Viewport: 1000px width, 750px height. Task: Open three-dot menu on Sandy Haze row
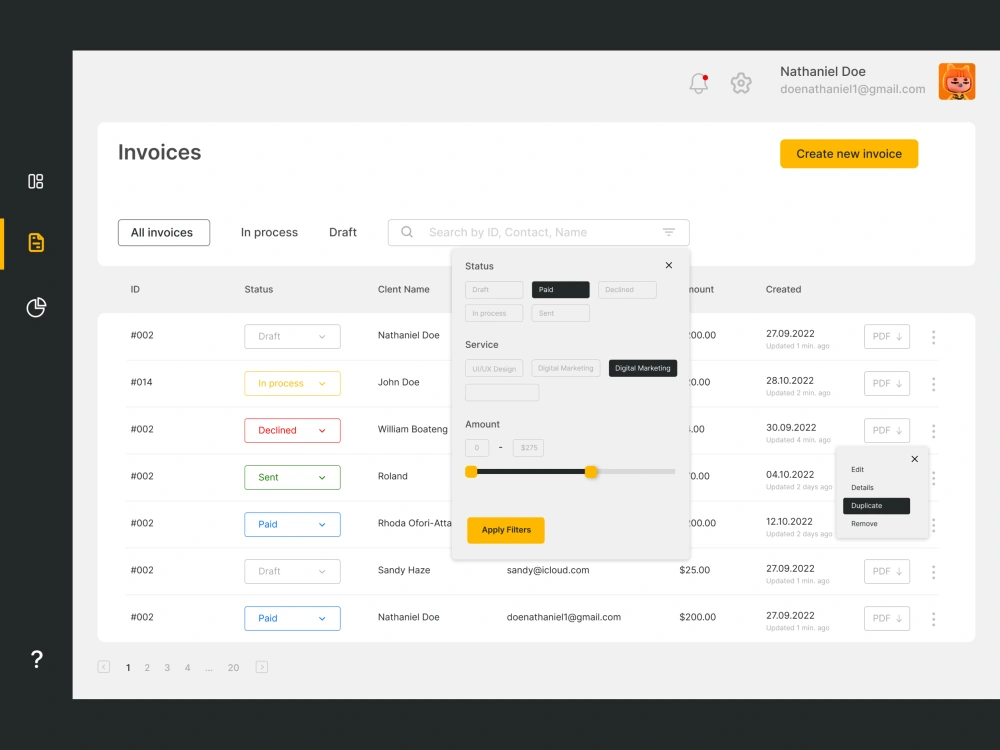coord(934,572)
